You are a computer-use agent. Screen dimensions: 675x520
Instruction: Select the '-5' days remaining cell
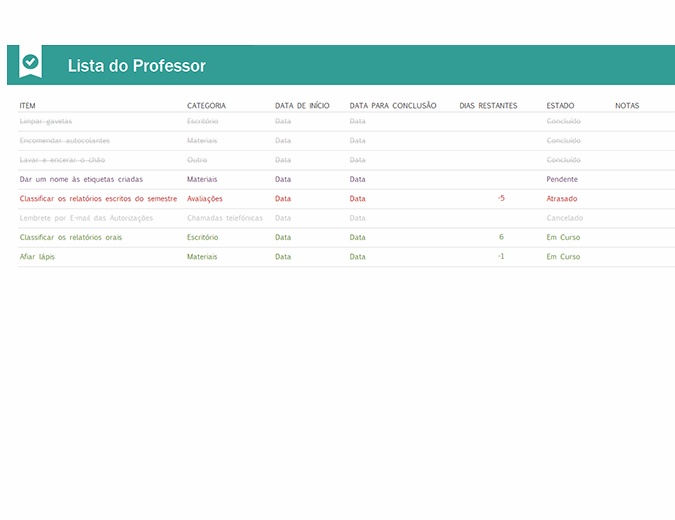(x=501, y=199)
